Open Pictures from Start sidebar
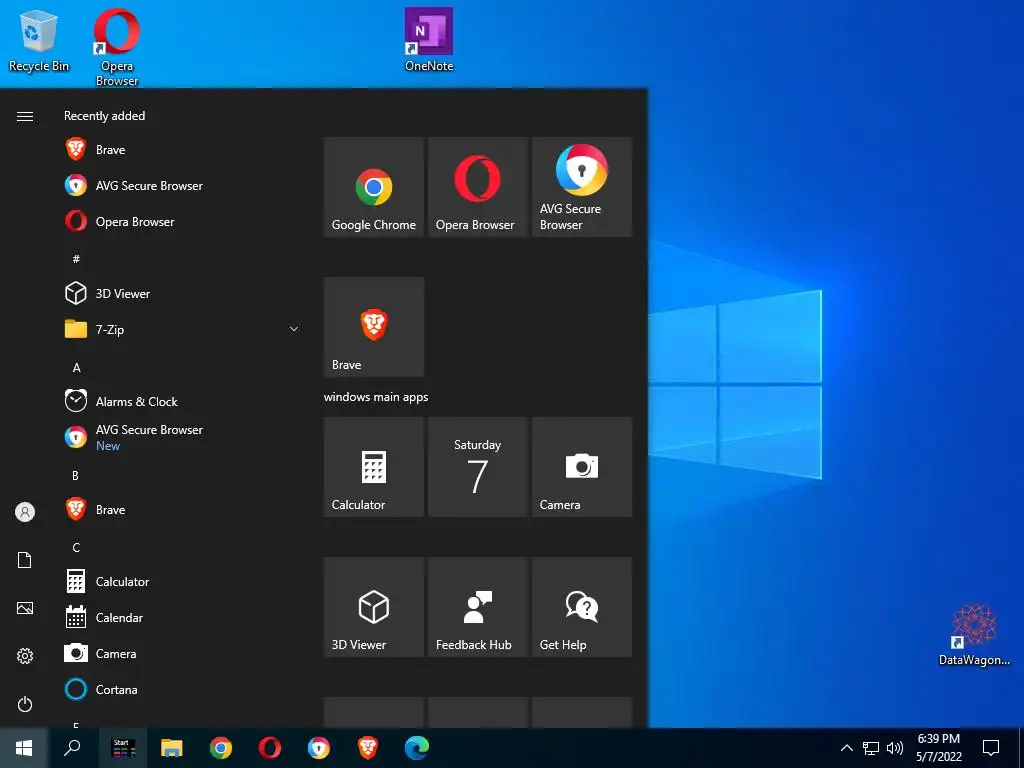1024x768 pixels. click(x=25, y=608)
